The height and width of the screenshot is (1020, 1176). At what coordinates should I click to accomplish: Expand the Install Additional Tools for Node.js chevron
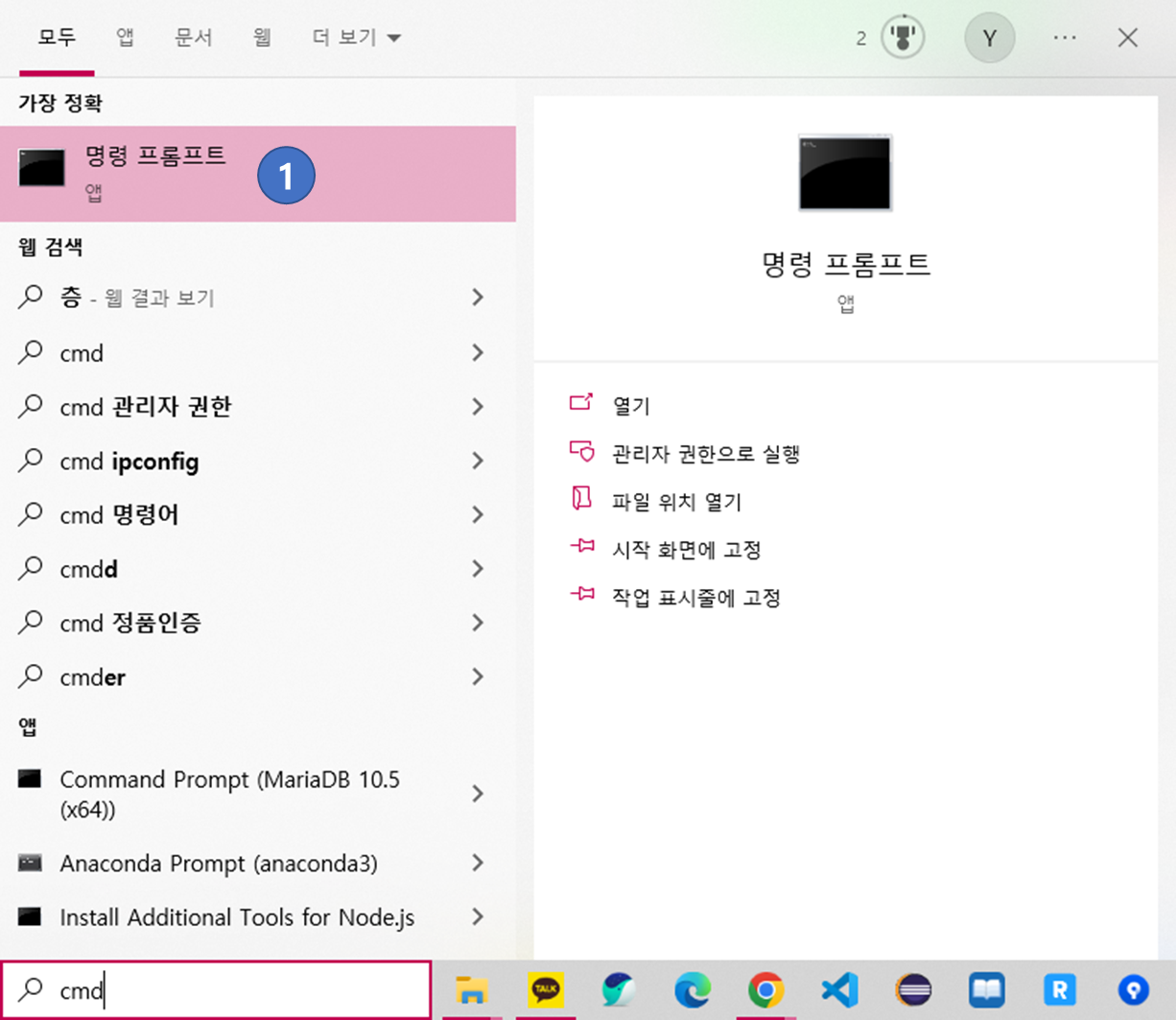point(478,917)
